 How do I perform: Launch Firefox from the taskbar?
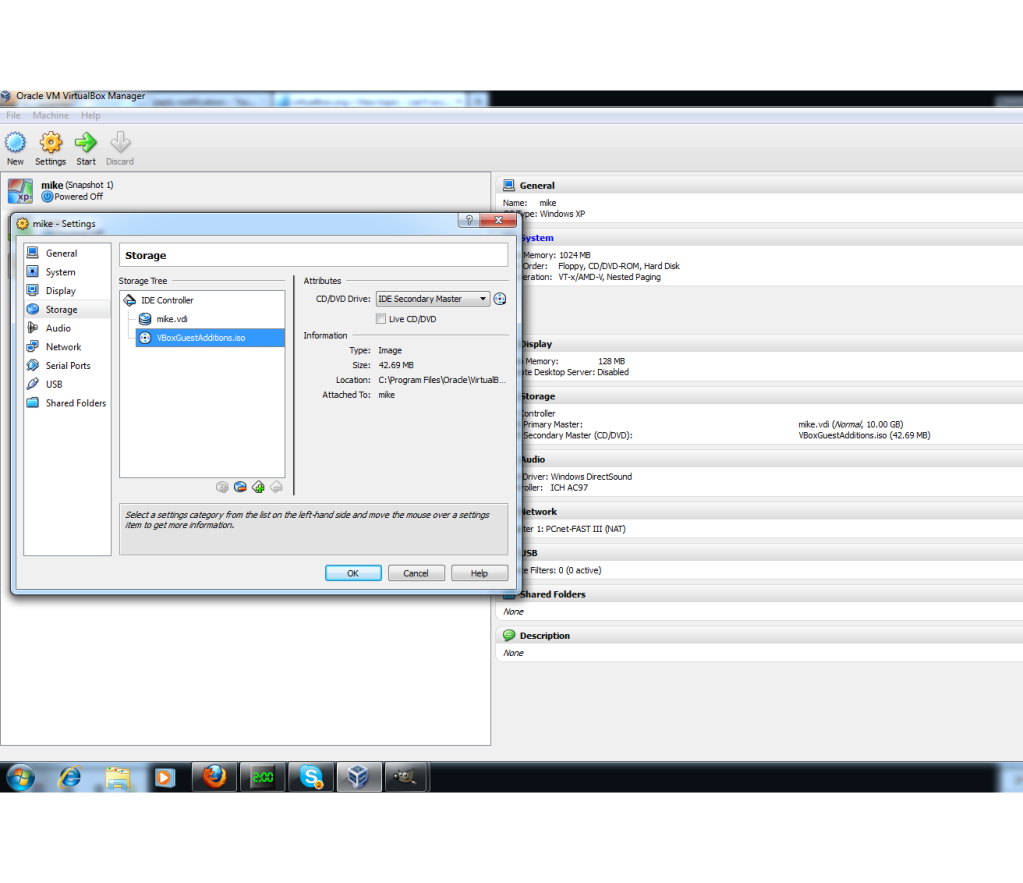point(214,776)
